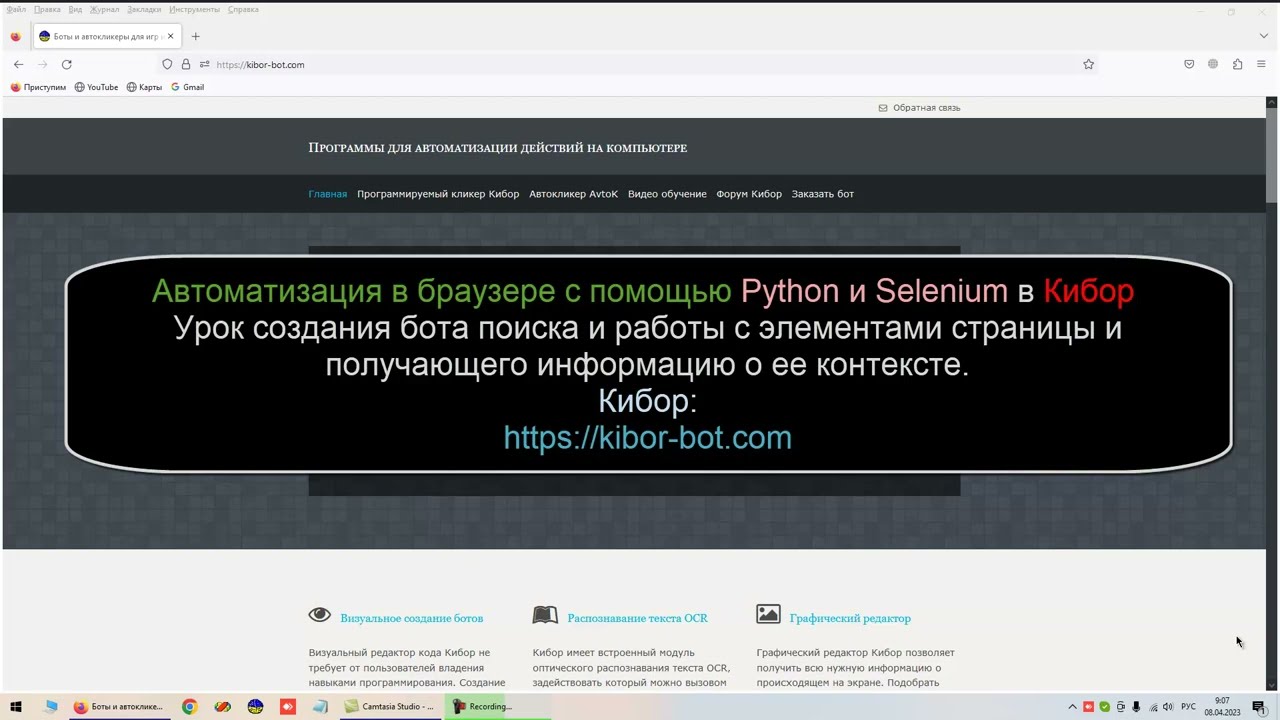Image resolution: width=1280 pixels, height=720 pixels.
Task: Open the Автокликер AvtoK nav link
Action: click(x=573, y=194)
